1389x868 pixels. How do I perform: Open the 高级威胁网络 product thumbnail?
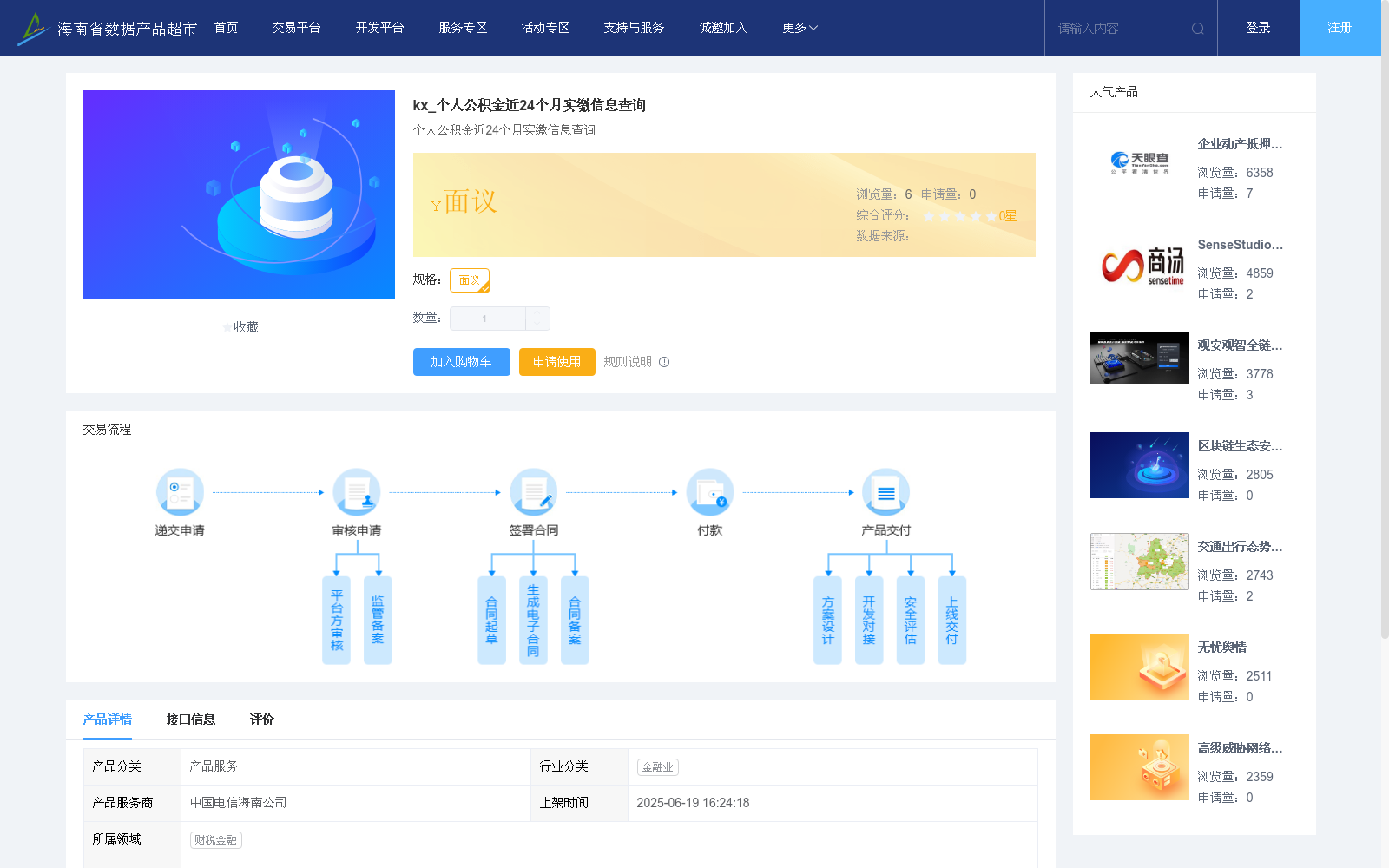coord(1140,767)
